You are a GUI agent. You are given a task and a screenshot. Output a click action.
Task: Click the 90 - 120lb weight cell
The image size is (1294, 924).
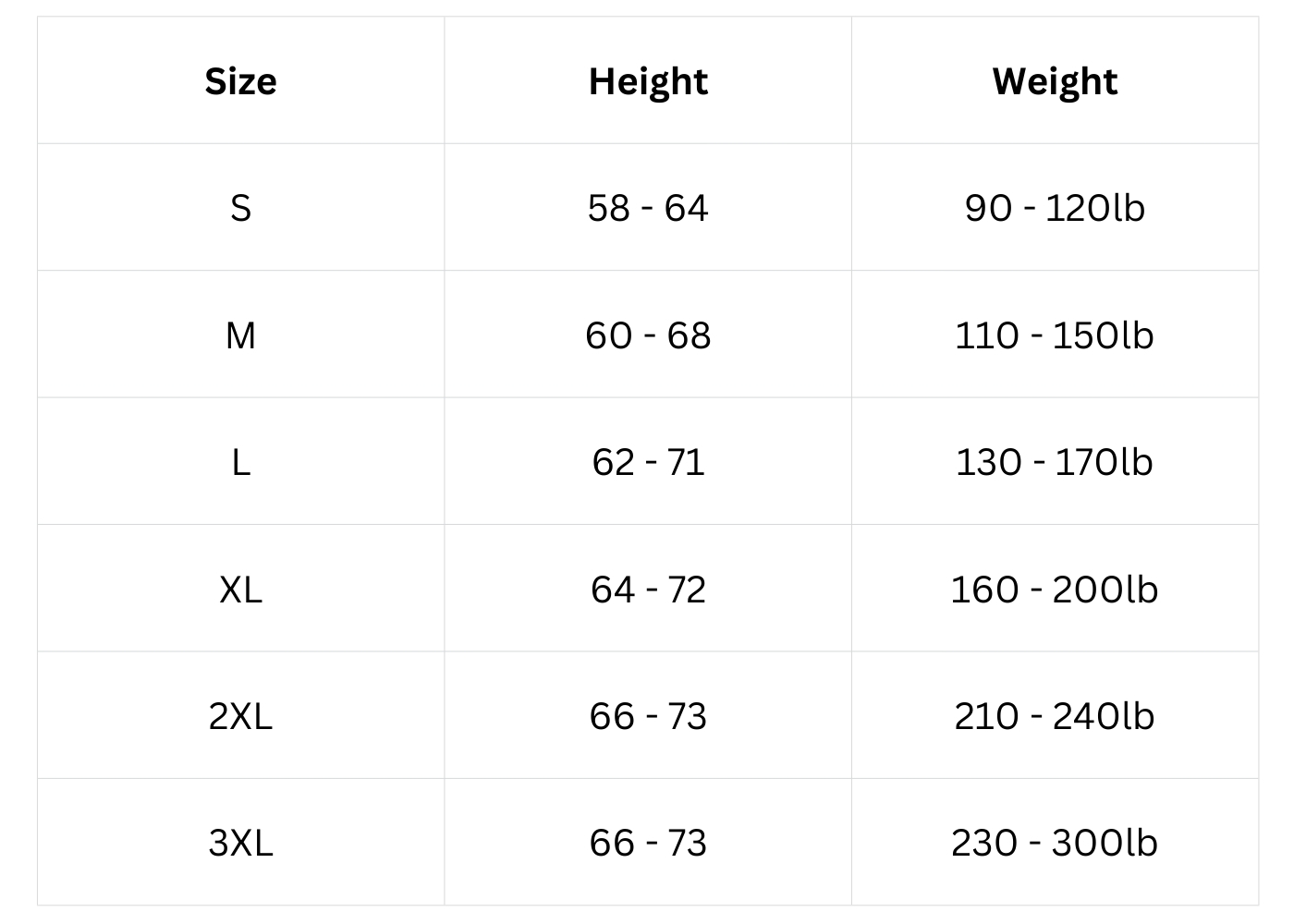[x=1055, y=208]
